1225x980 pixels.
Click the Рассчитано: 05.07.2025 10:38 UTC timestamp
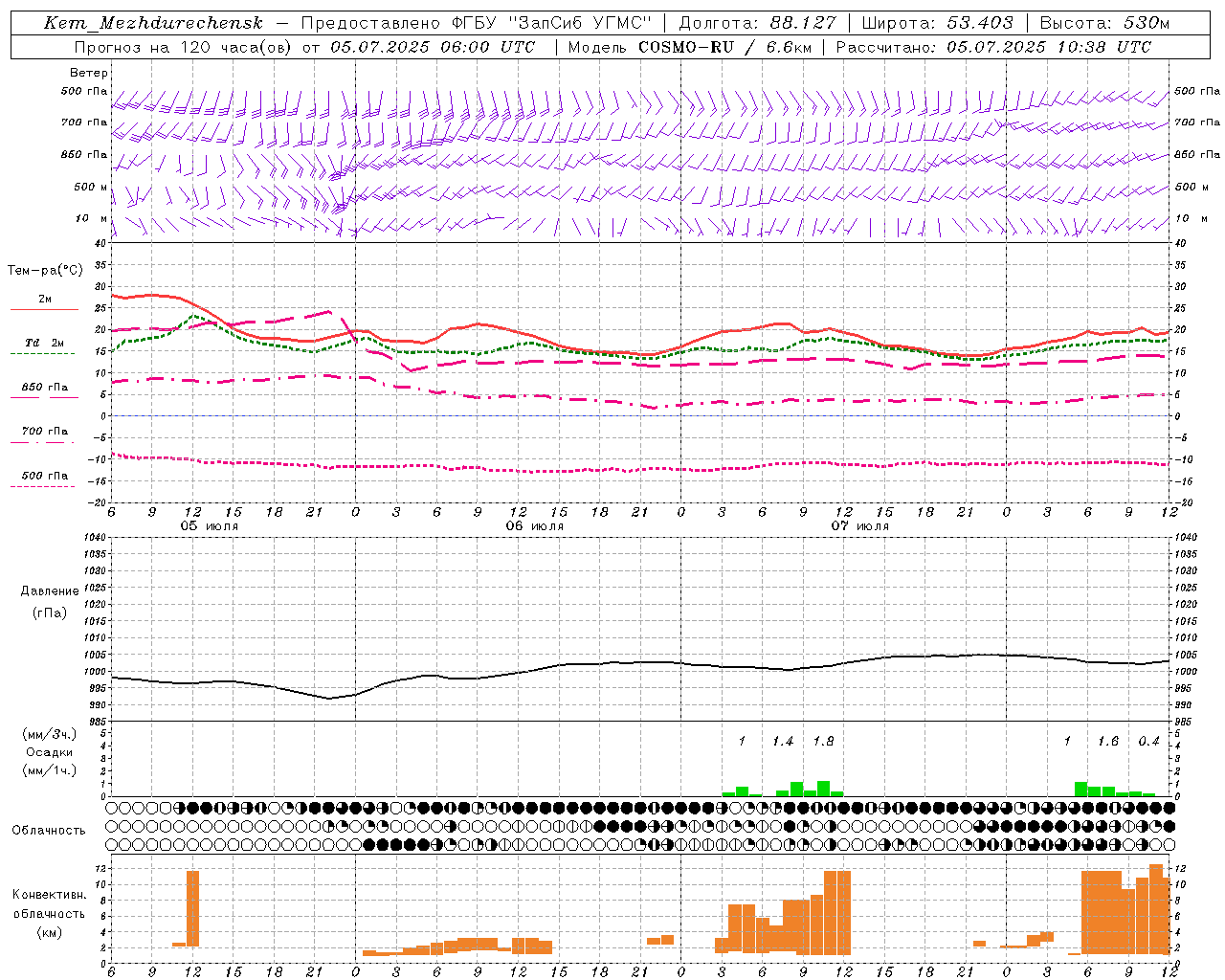point(993,47)
